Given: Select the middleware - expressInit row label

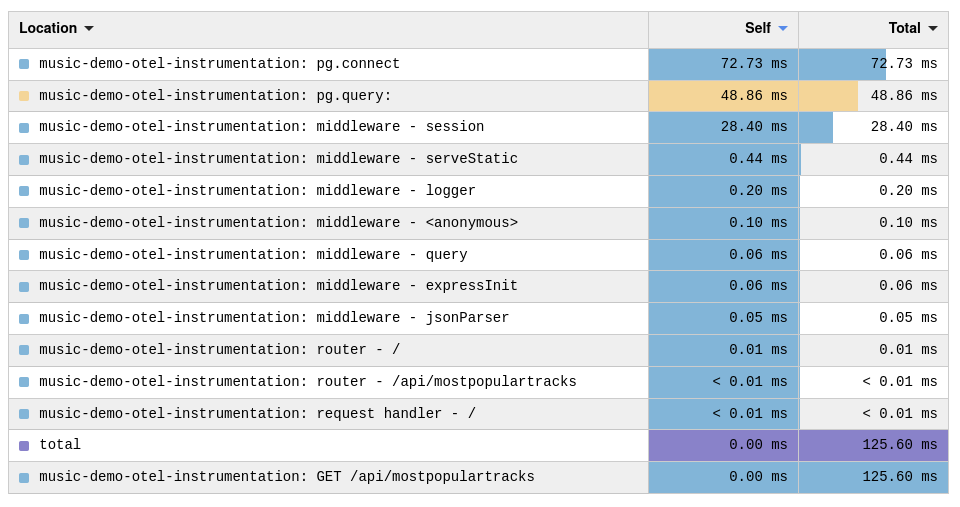Looking at the screenshot, I should [279, 286].
